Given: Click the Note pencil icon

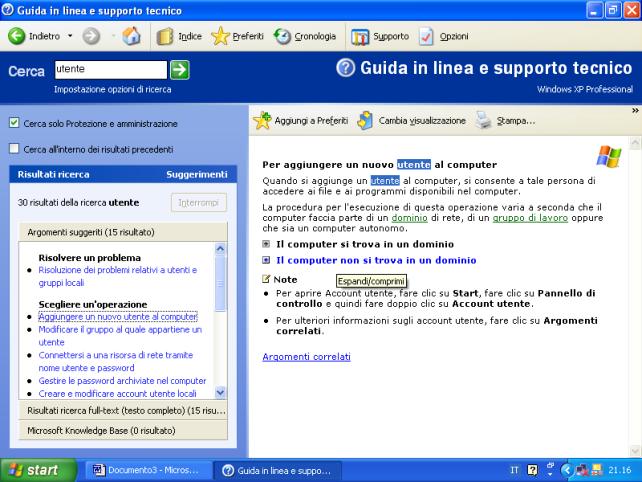Looking at the screenshot, I should (x=266, y=279).
